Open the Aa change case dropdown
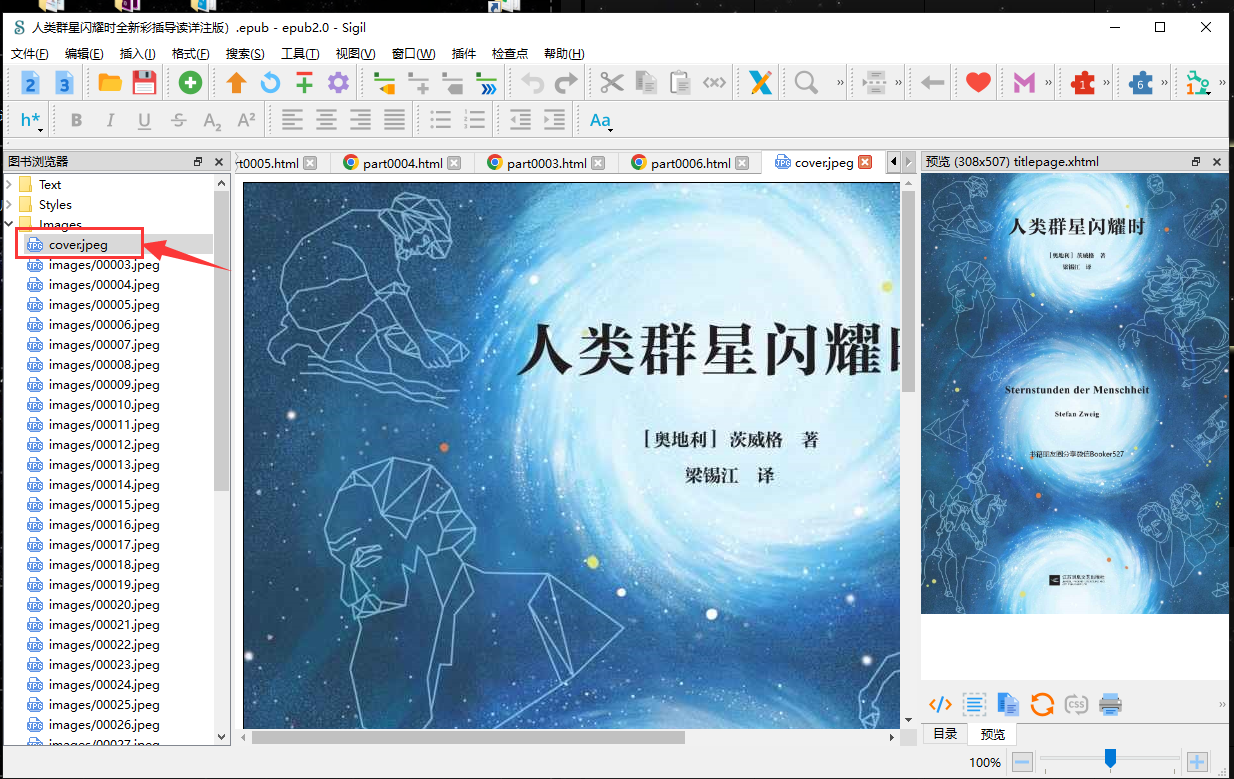1234x779 pixels. click(x=601, y=121)
